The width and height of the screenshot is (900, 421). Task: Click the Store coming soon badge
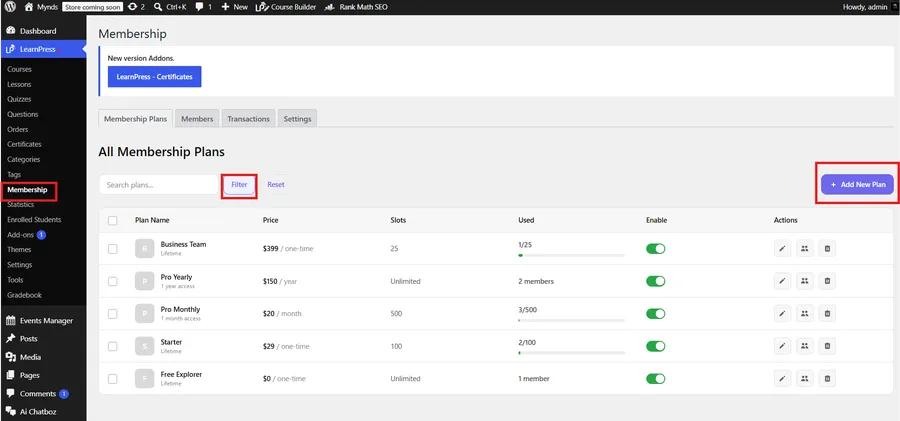91,7
